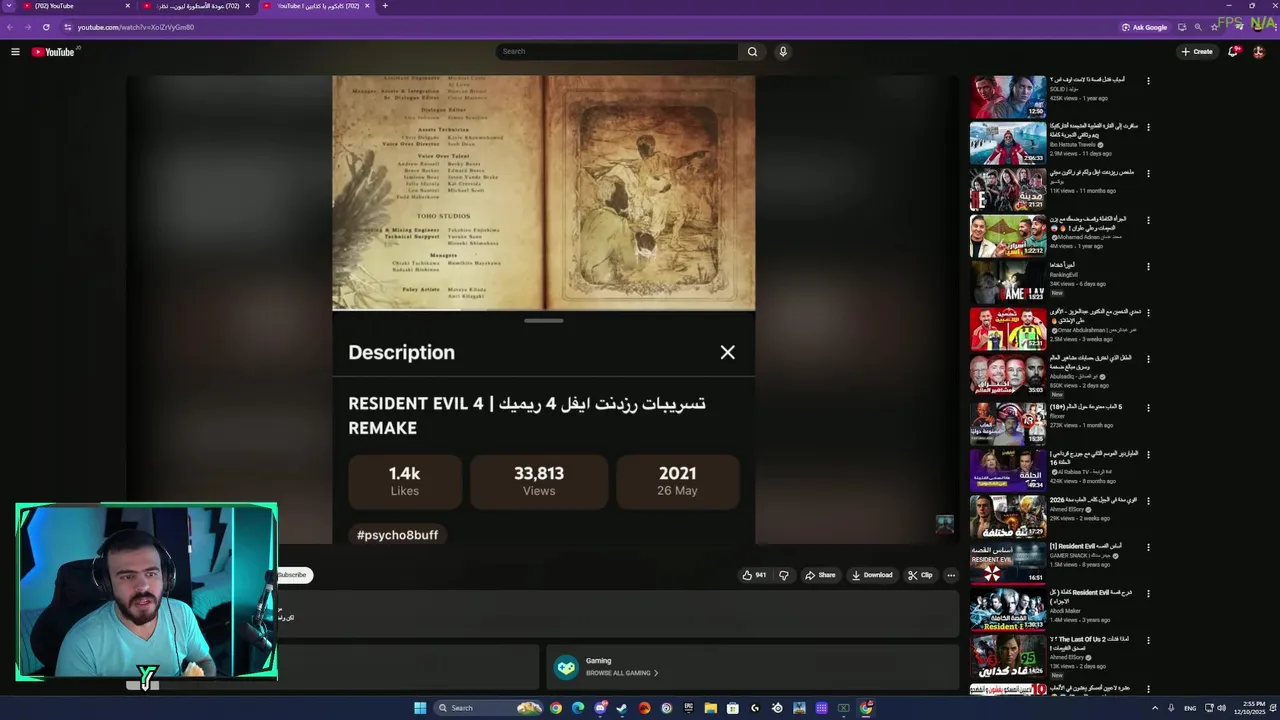Image resolution: width=1280 pixels, height=720 pixels.
Task: Click the Ask Google button in address bar
Action: (x=1145, y=27)
